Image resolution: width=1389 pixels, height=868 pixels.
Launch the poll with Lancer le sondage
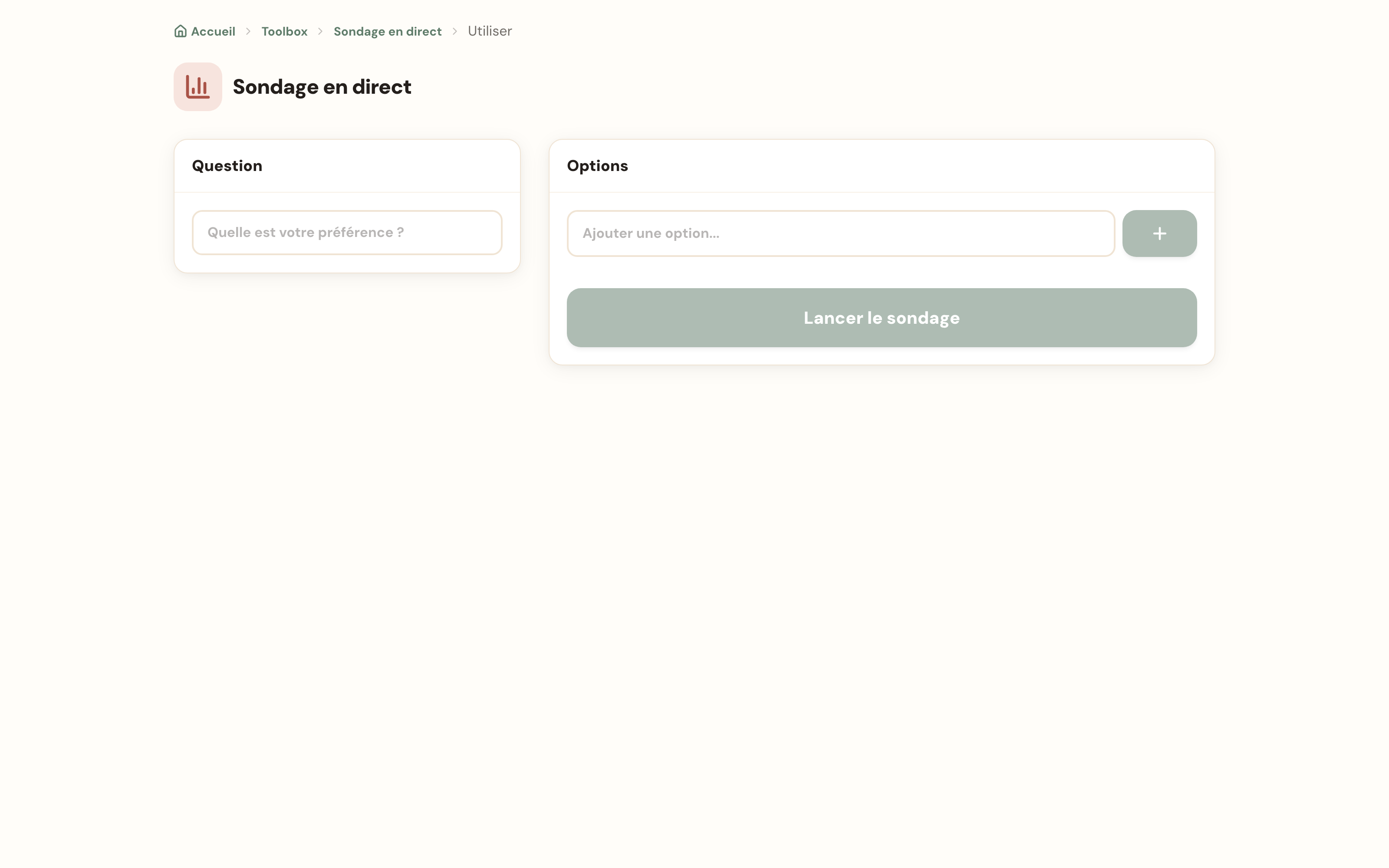tap(882, 317)
